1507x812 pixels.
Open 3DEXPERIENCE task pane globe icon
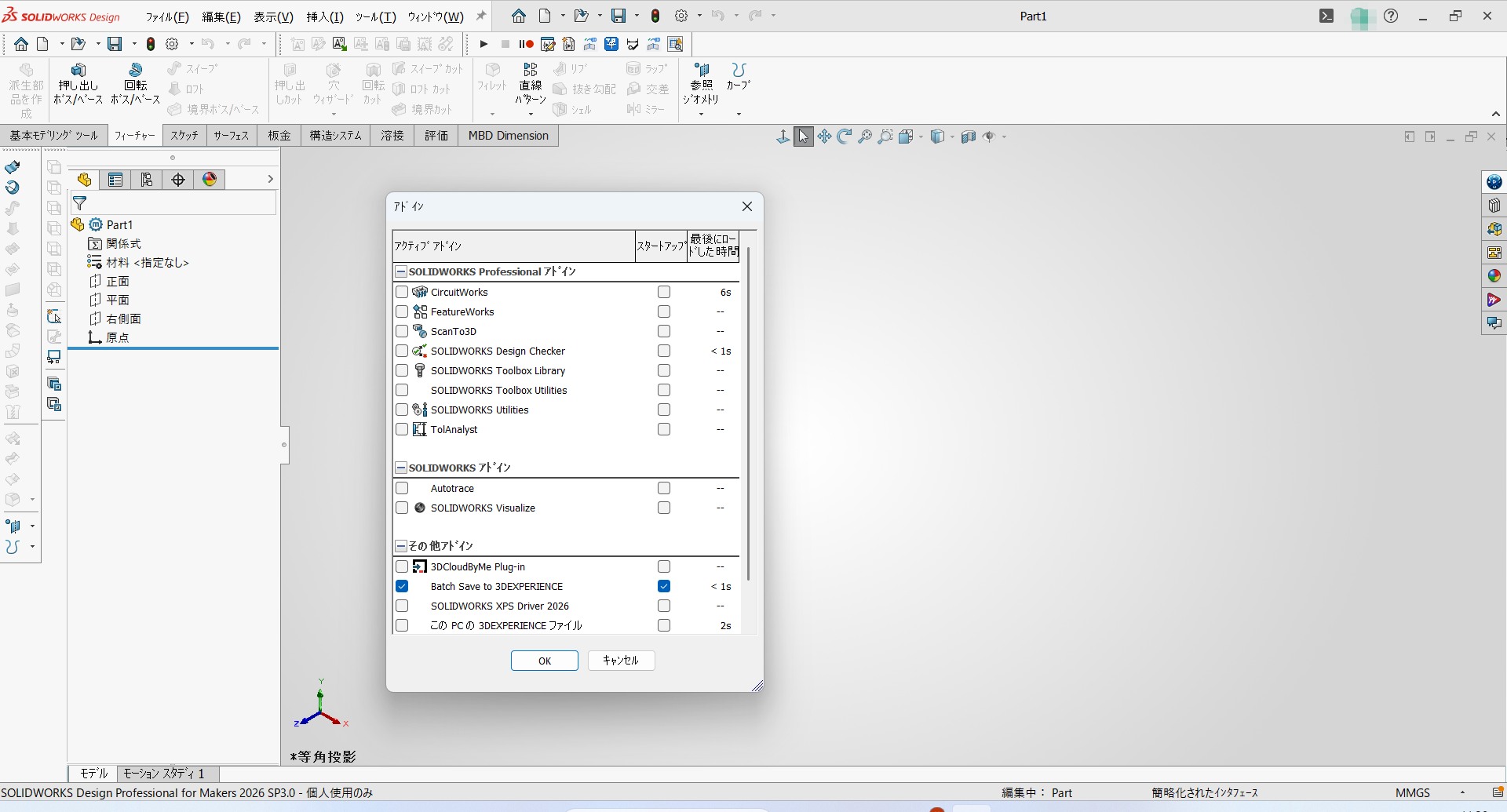point(1494,182)
